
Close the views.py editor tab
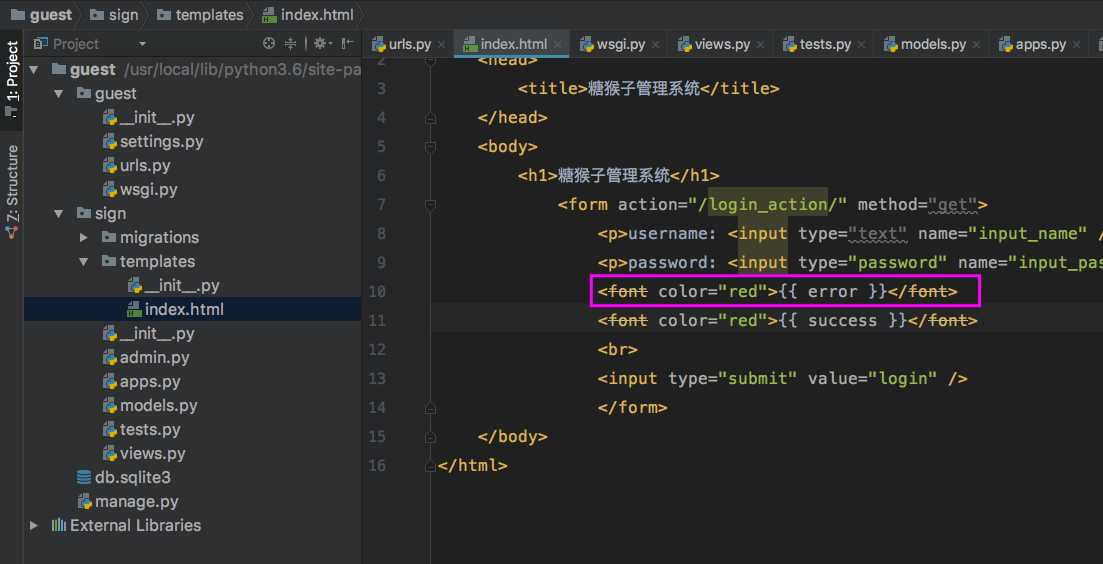coord(761,45)
